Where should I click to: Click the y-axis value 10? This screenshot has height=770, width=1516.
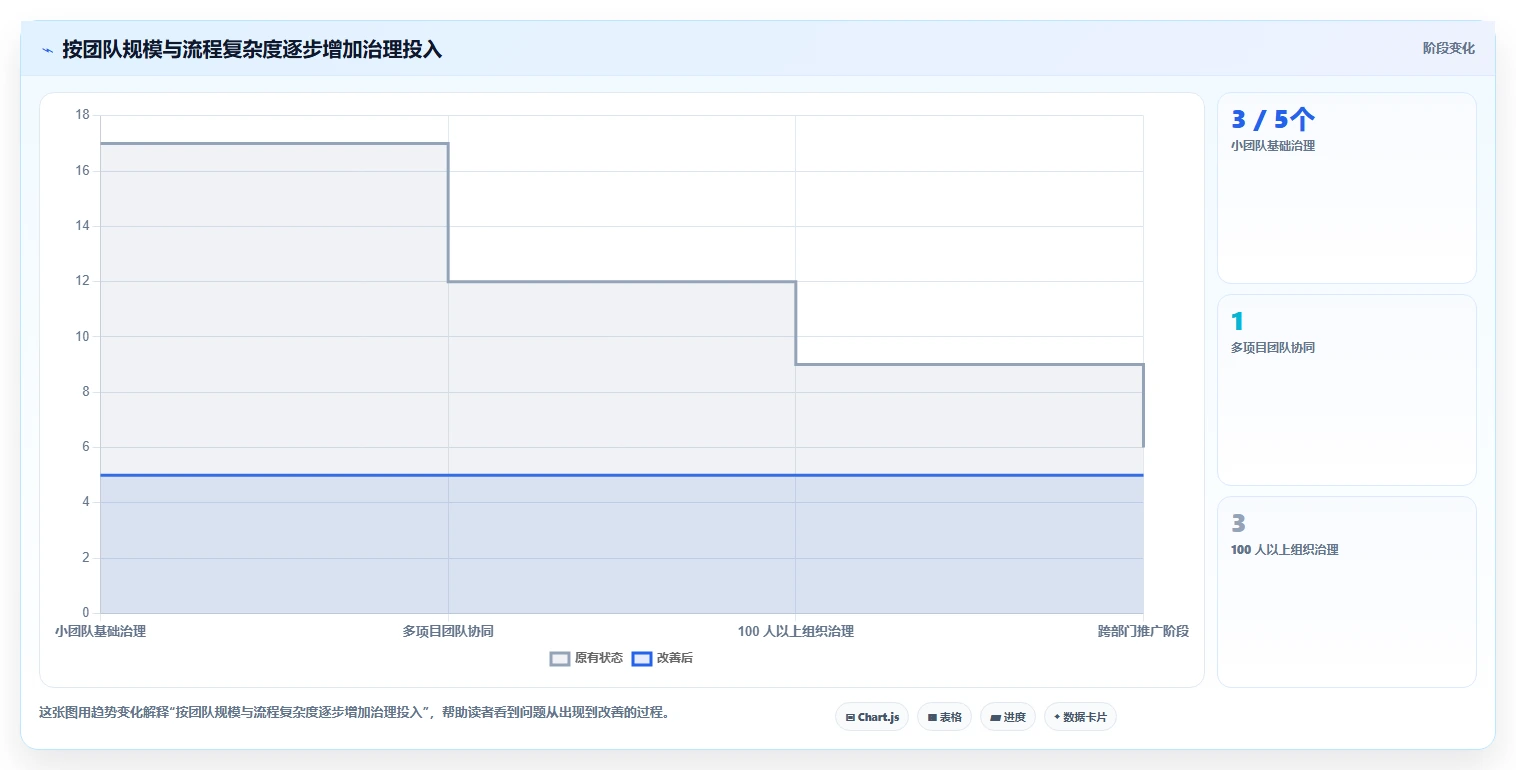click(x=82, y=337)
